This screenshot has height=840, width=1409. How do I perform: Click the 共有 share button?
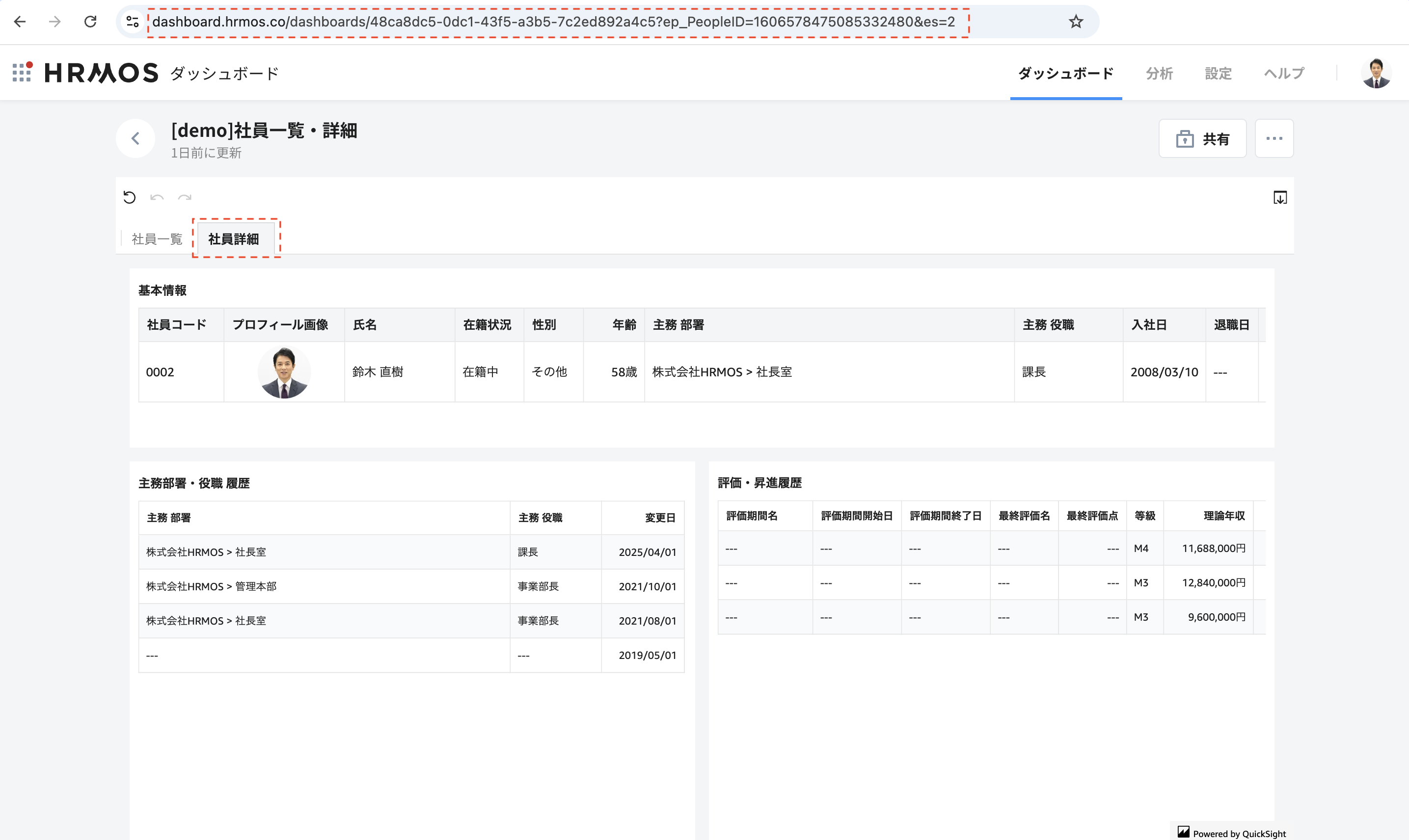tap(1202, 138)
